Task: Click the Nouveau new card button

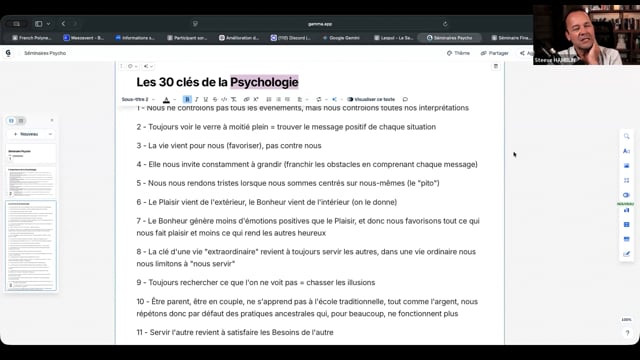Action: coord(26,134)
